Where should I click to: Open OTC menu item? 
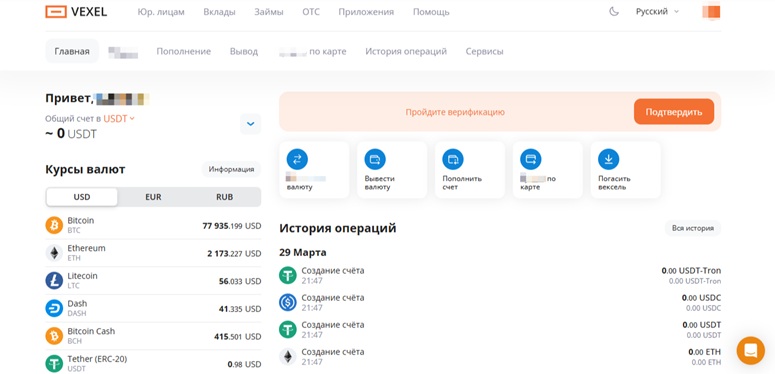(311, 12)
